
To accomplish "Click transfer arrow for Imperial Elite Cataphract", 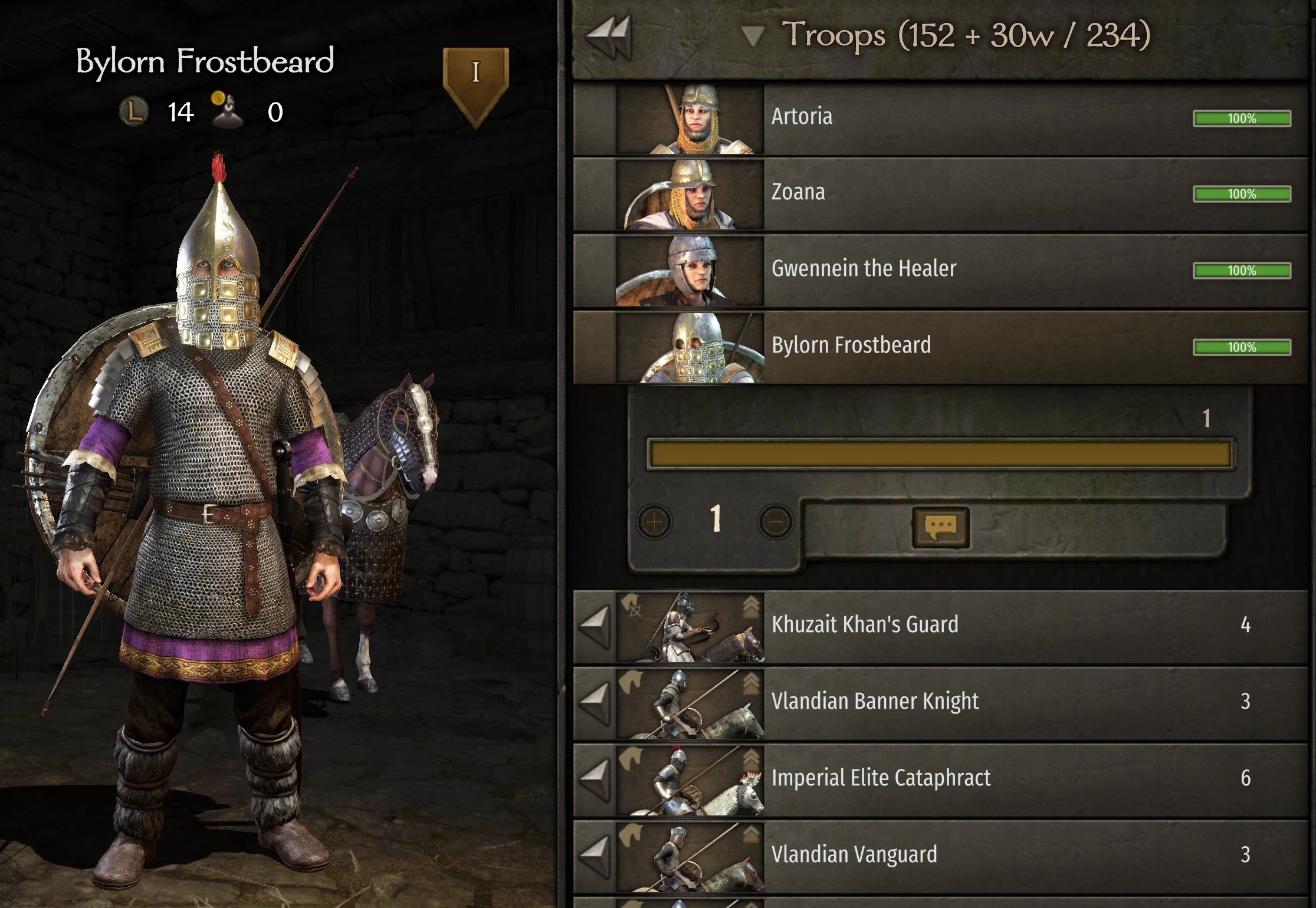I will coord(594,779).
